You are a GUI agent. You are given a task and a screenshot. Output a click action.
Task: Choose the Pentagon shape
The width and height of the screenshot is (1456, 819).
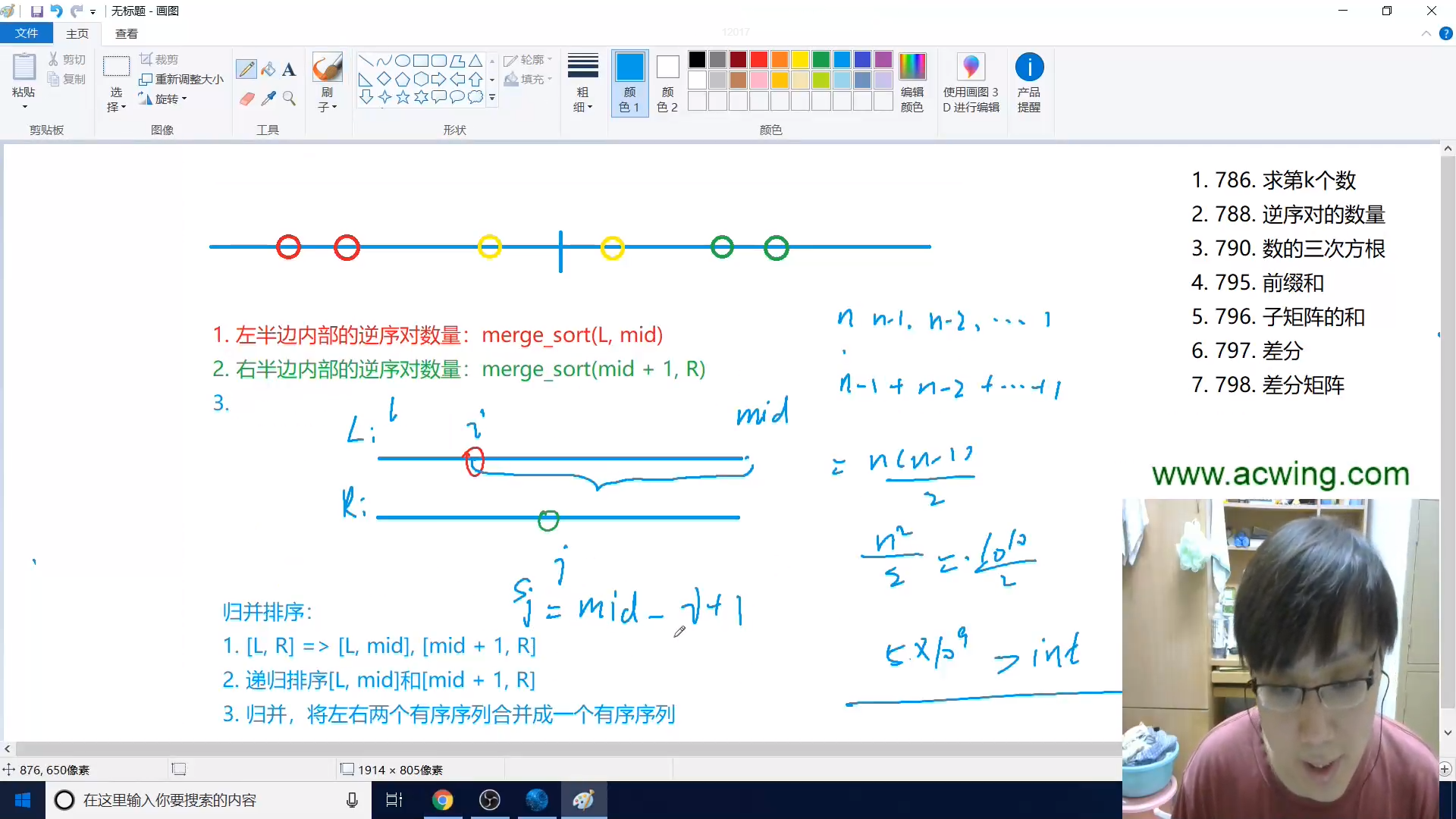pos(402,79)
